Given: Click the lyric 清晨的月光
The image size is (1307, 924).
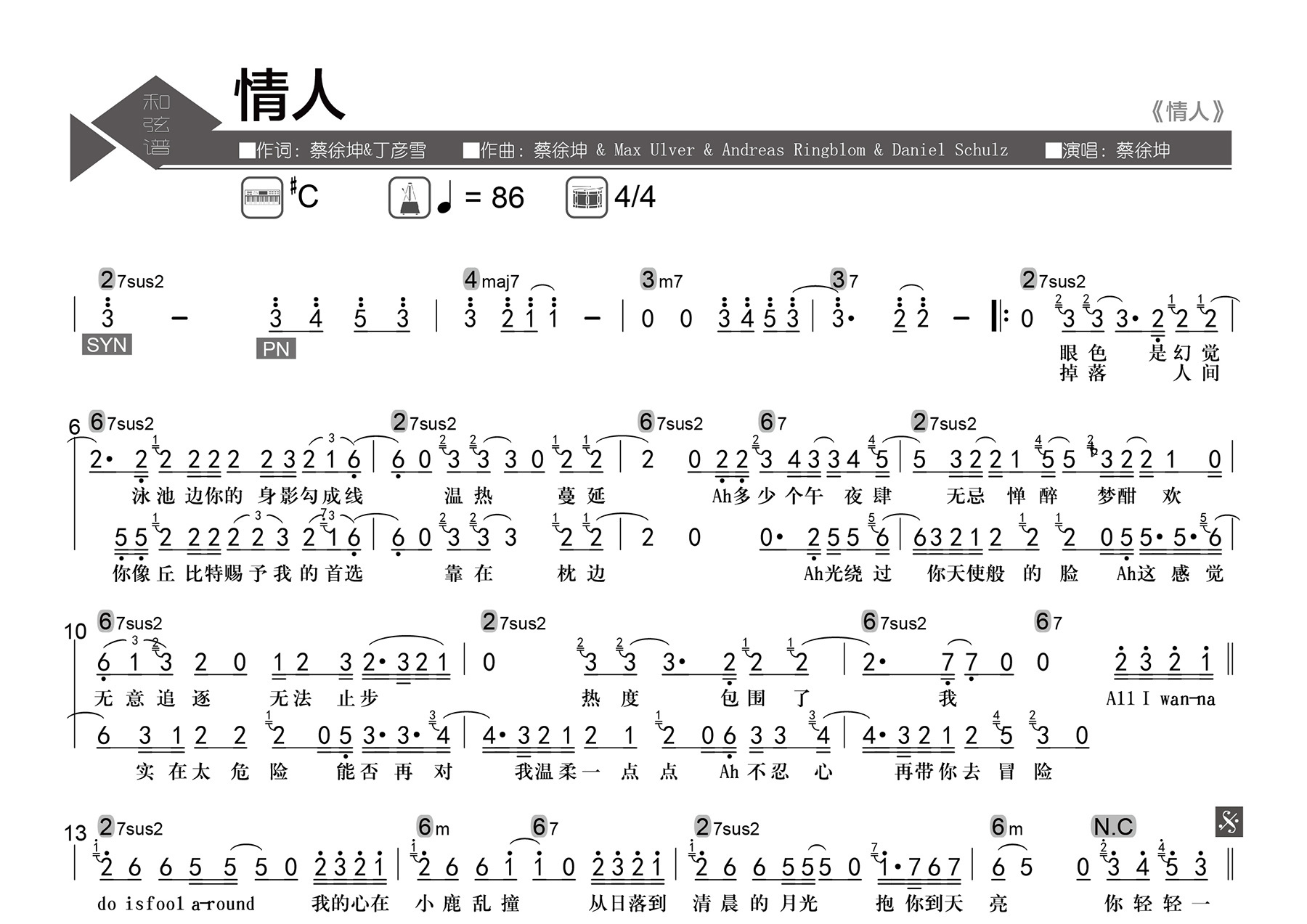Looking at the screenshot, I should click(755, 903).
